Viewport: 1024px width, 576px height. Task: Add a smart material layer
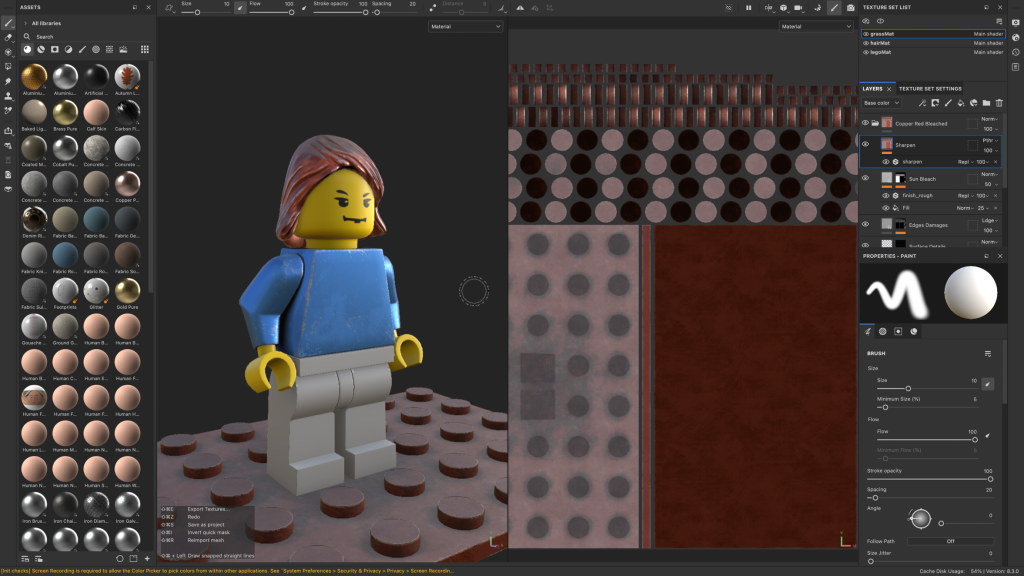(974, 103)
